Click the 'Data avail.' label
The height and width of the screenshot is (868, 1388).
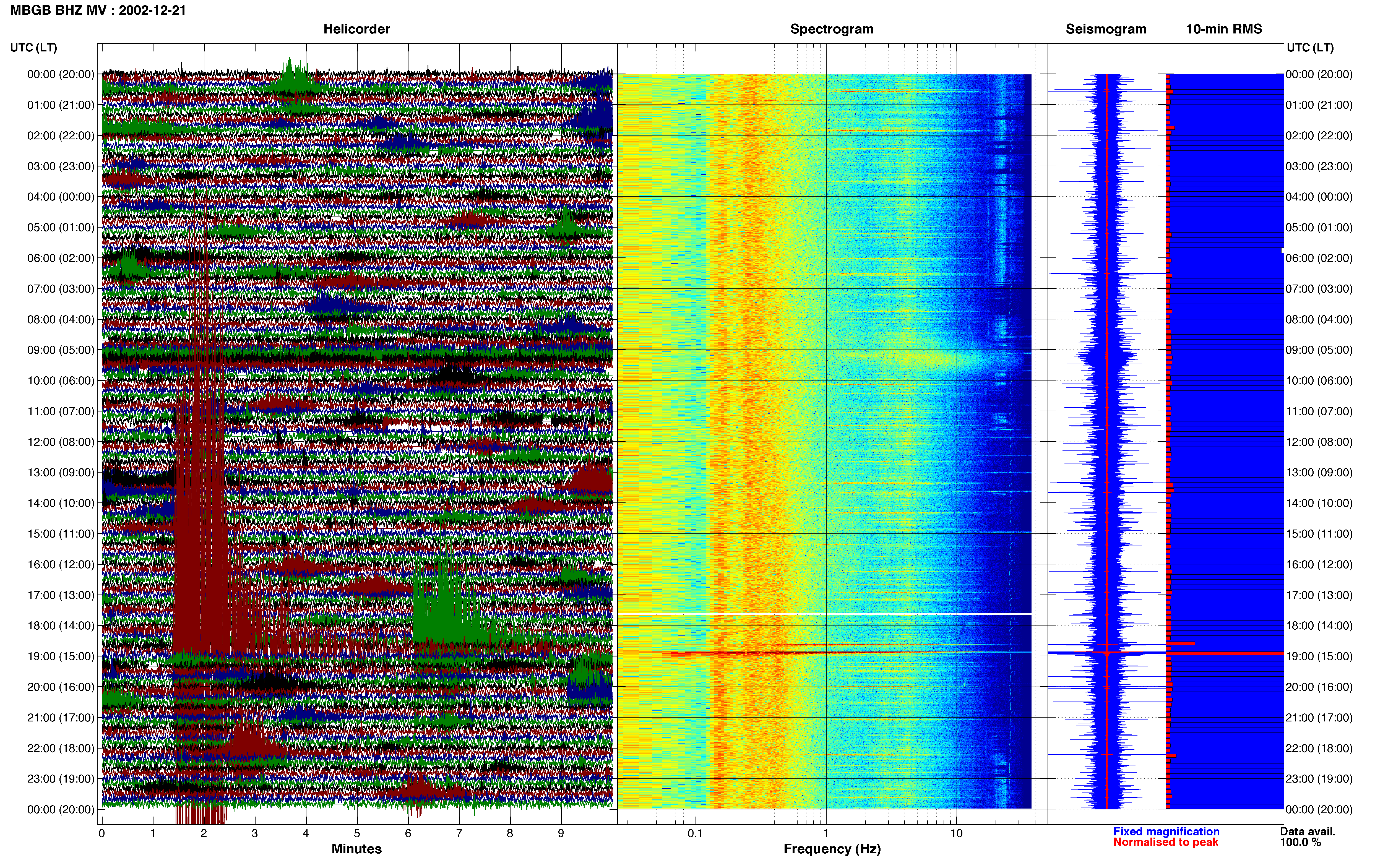tap(1308, 831)
